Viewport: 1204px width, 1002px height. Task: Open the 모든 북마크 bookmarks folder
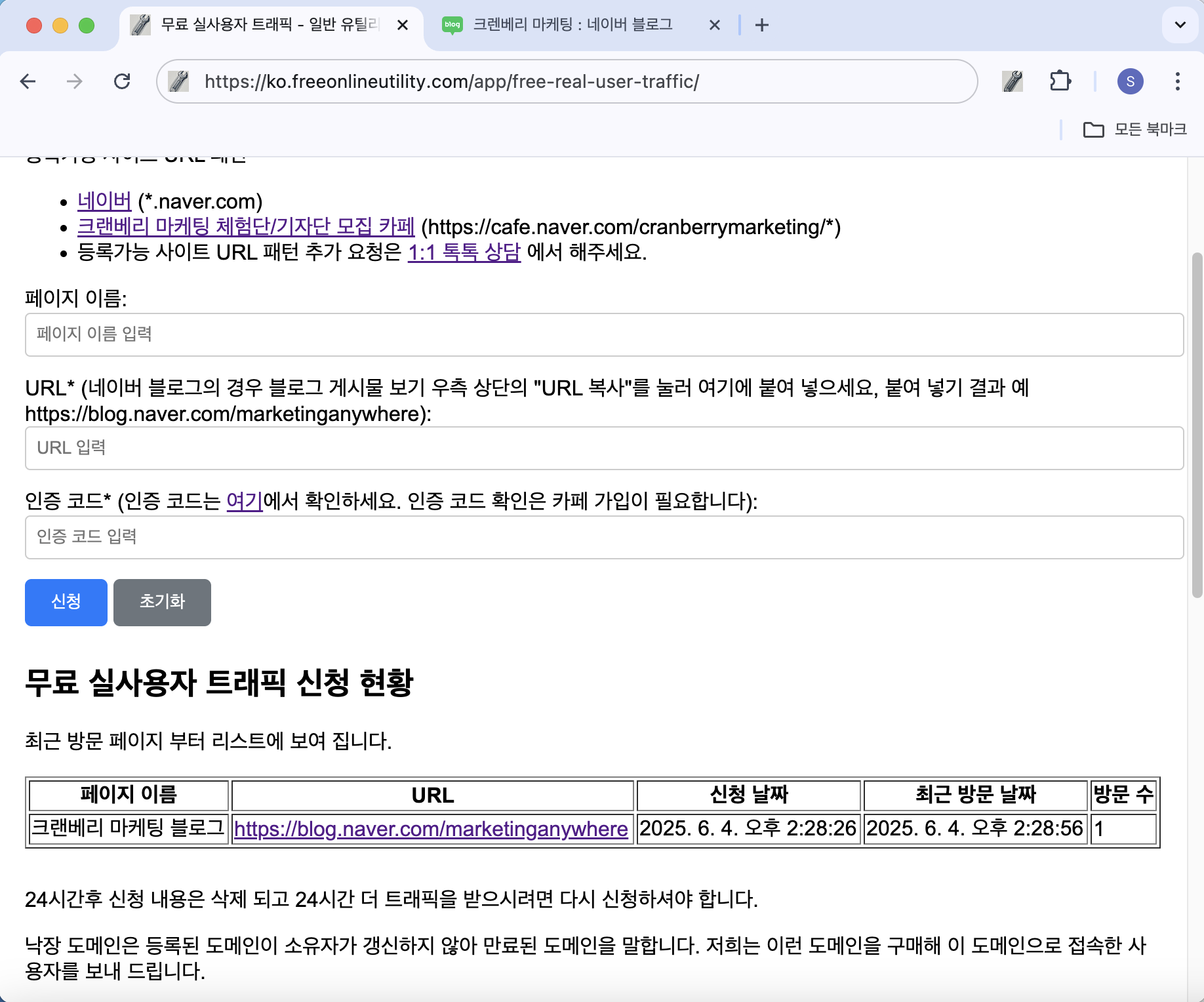(1135, 129)
